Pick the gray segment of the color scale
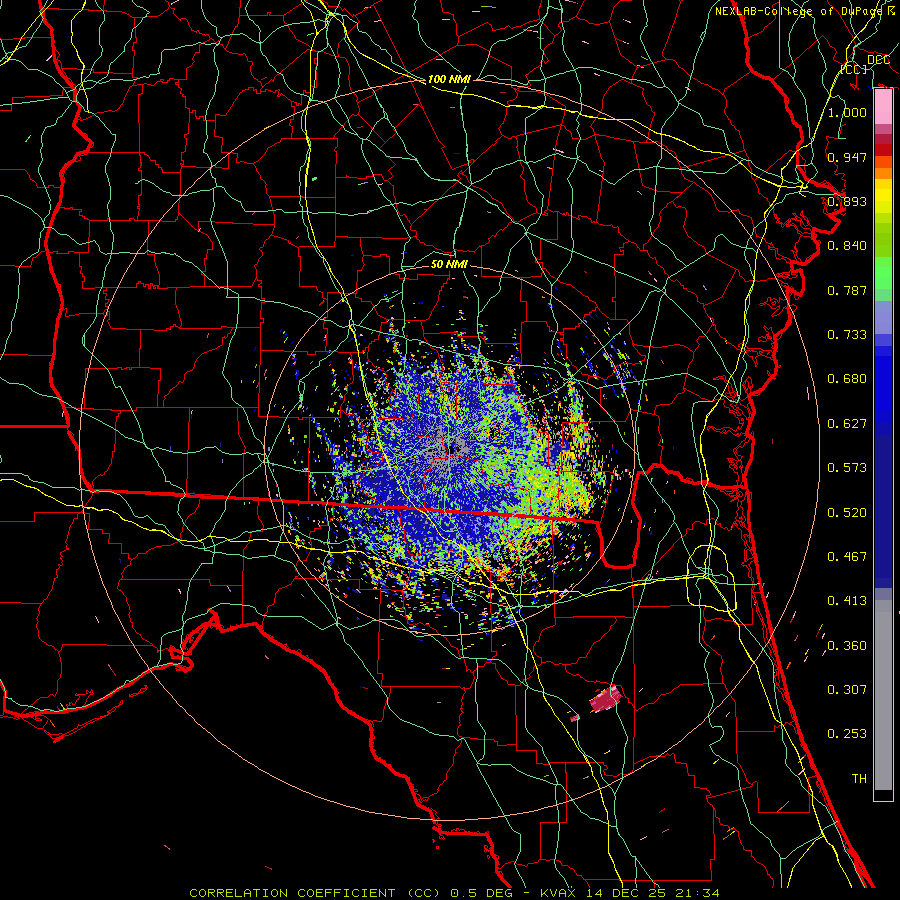Image resolution: width=900 pixels, height=900 pixels. click(x=883, y=695)
